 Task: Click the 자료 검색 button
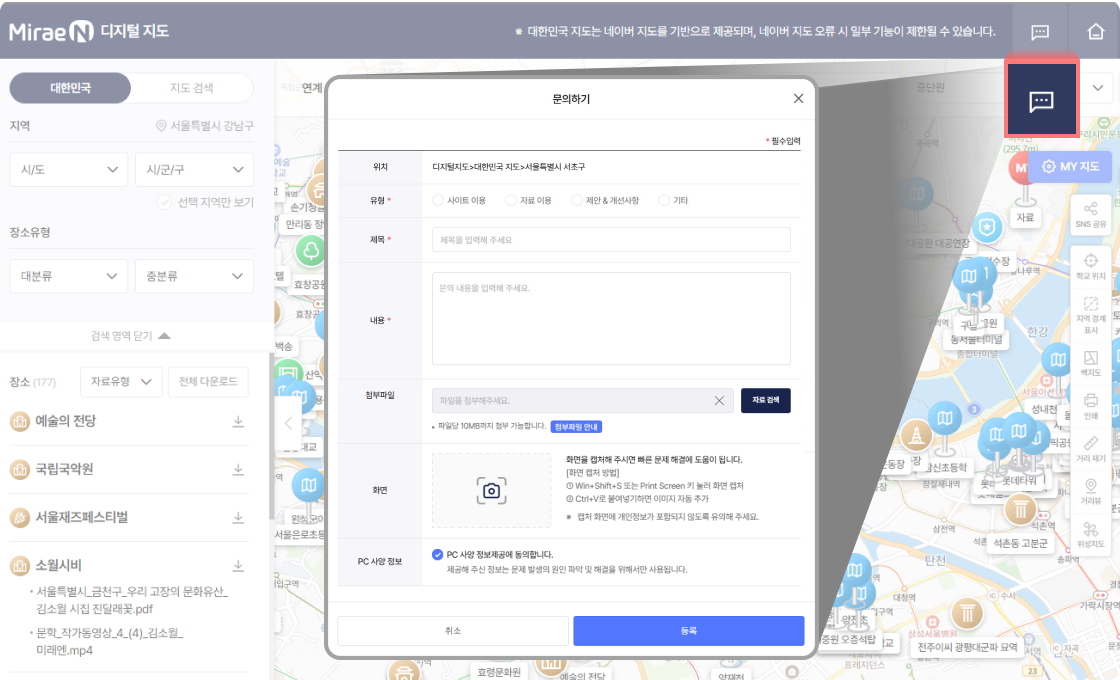(x=765, y=401)
